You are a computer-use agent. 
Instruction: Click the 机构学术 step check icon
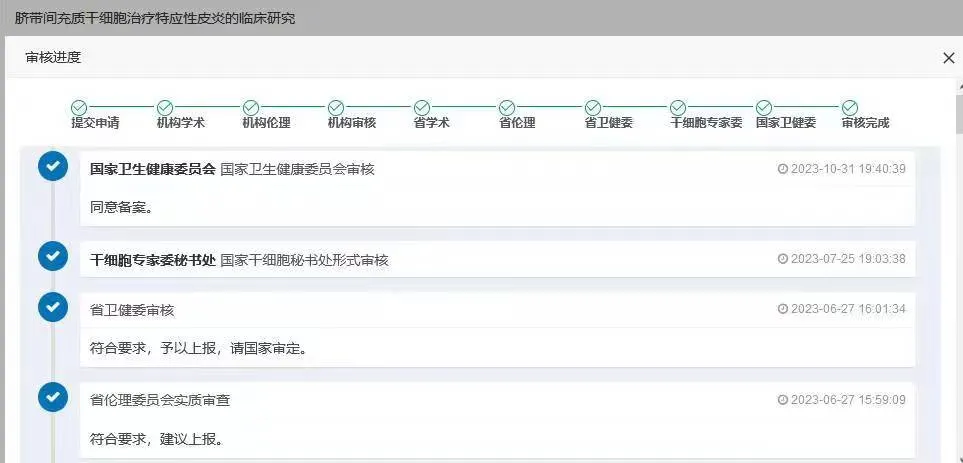tap(165, 107)
